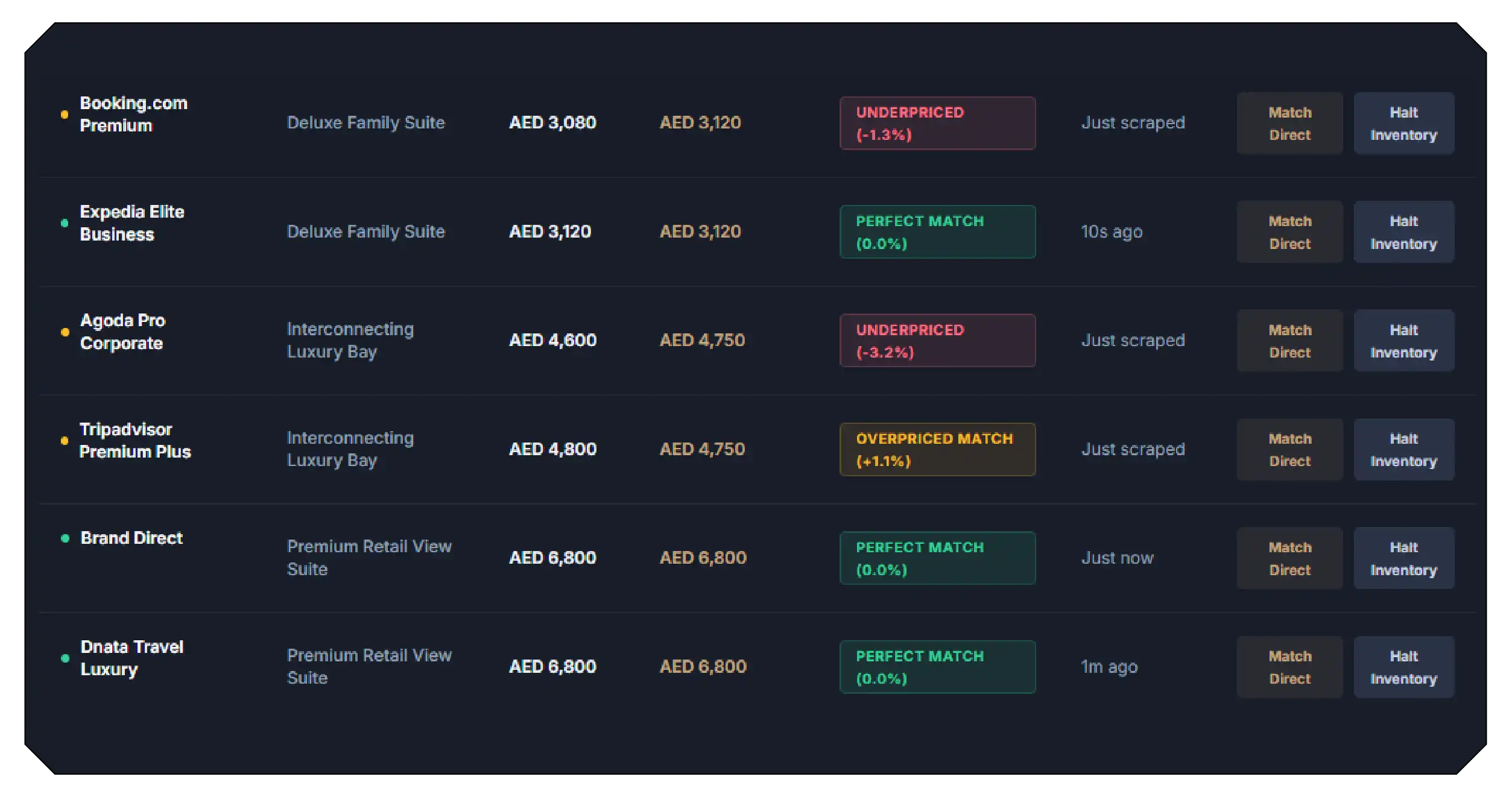
Task: Click tan AED 6,800 direct rate in Dnata row
Action: pyautogui.click(x=703, y=666)
